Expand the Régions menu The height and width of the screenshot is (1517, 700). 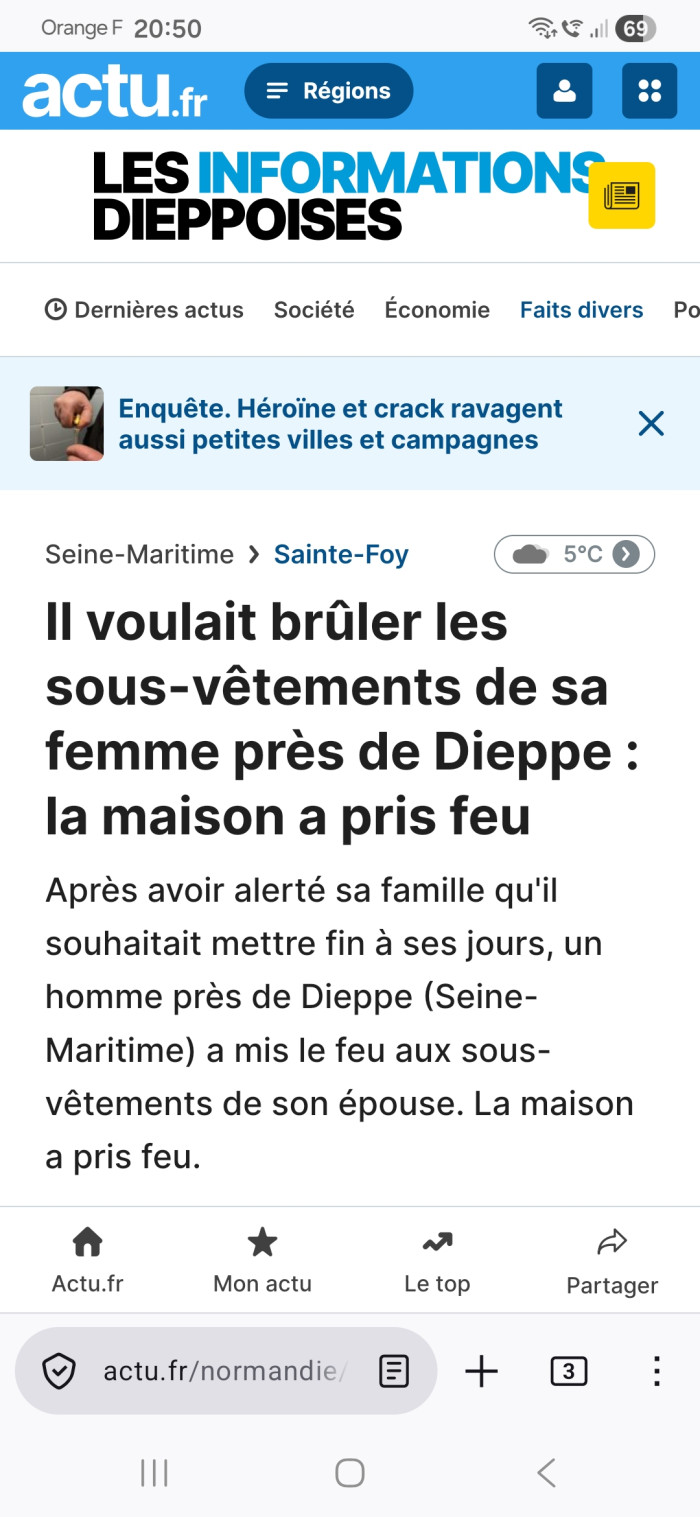[328, 91]
